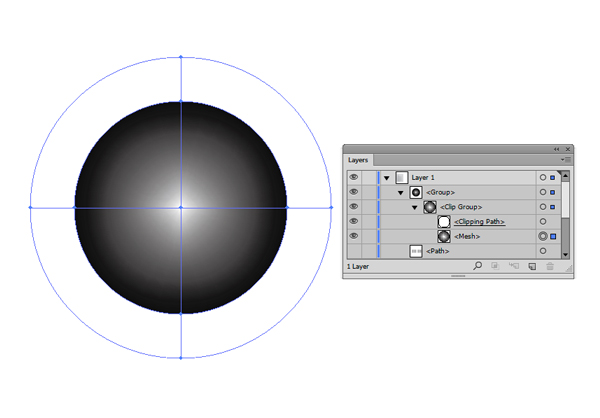Click the <Clipping Path> thumbnail

click(444, 221)
